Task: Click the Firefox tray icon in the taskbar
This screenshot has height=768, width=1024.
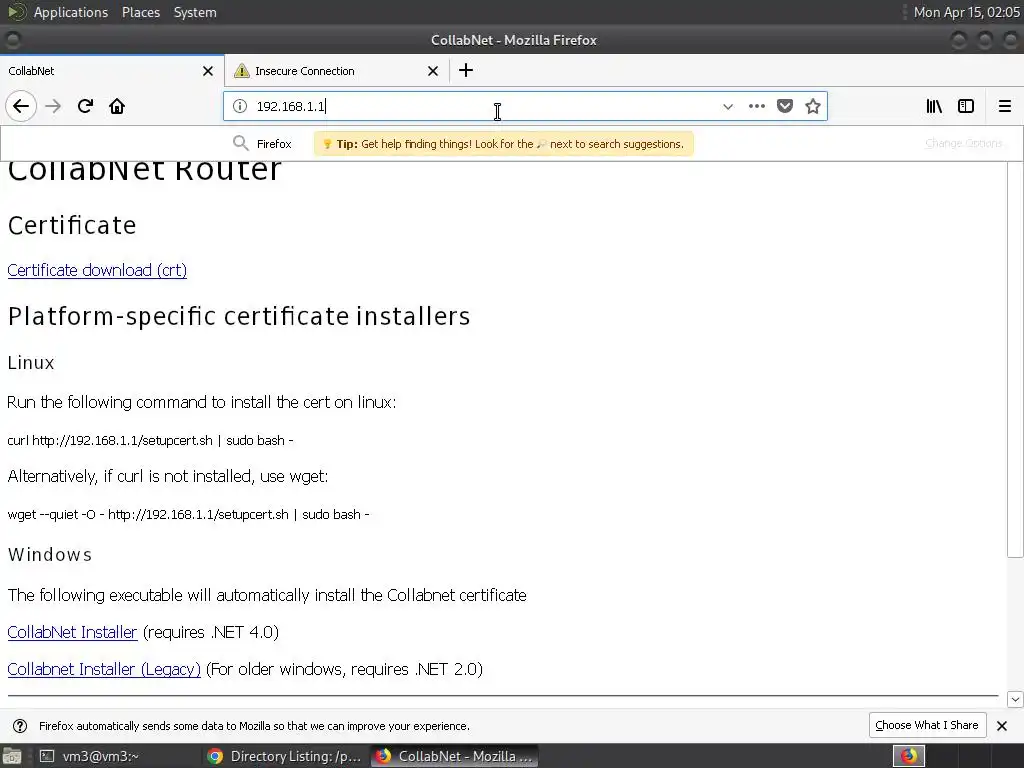Action: (909, 756)
